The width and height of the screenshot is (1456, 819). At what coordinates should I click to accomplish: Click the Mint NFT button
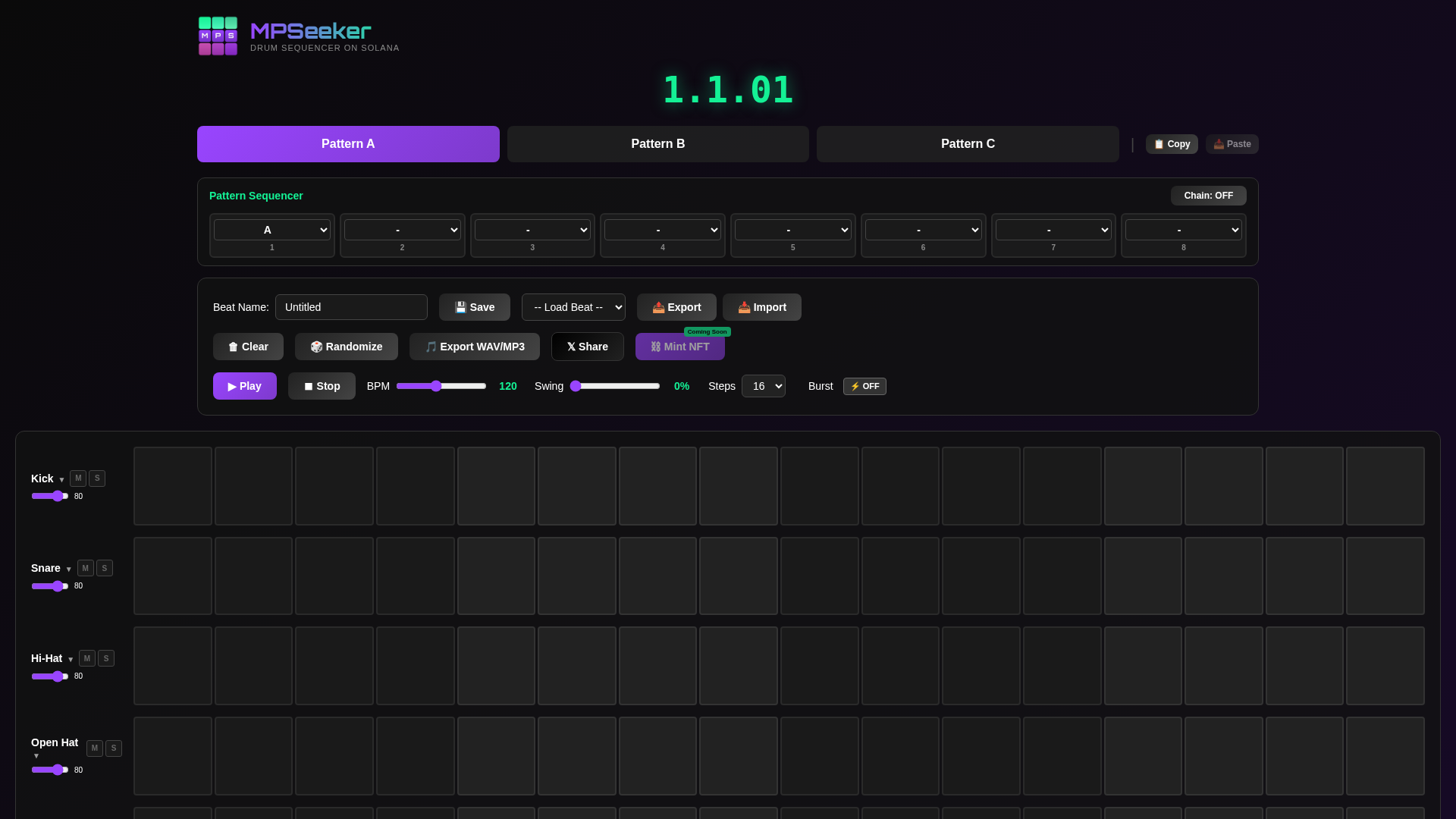(x=680, y=347)
